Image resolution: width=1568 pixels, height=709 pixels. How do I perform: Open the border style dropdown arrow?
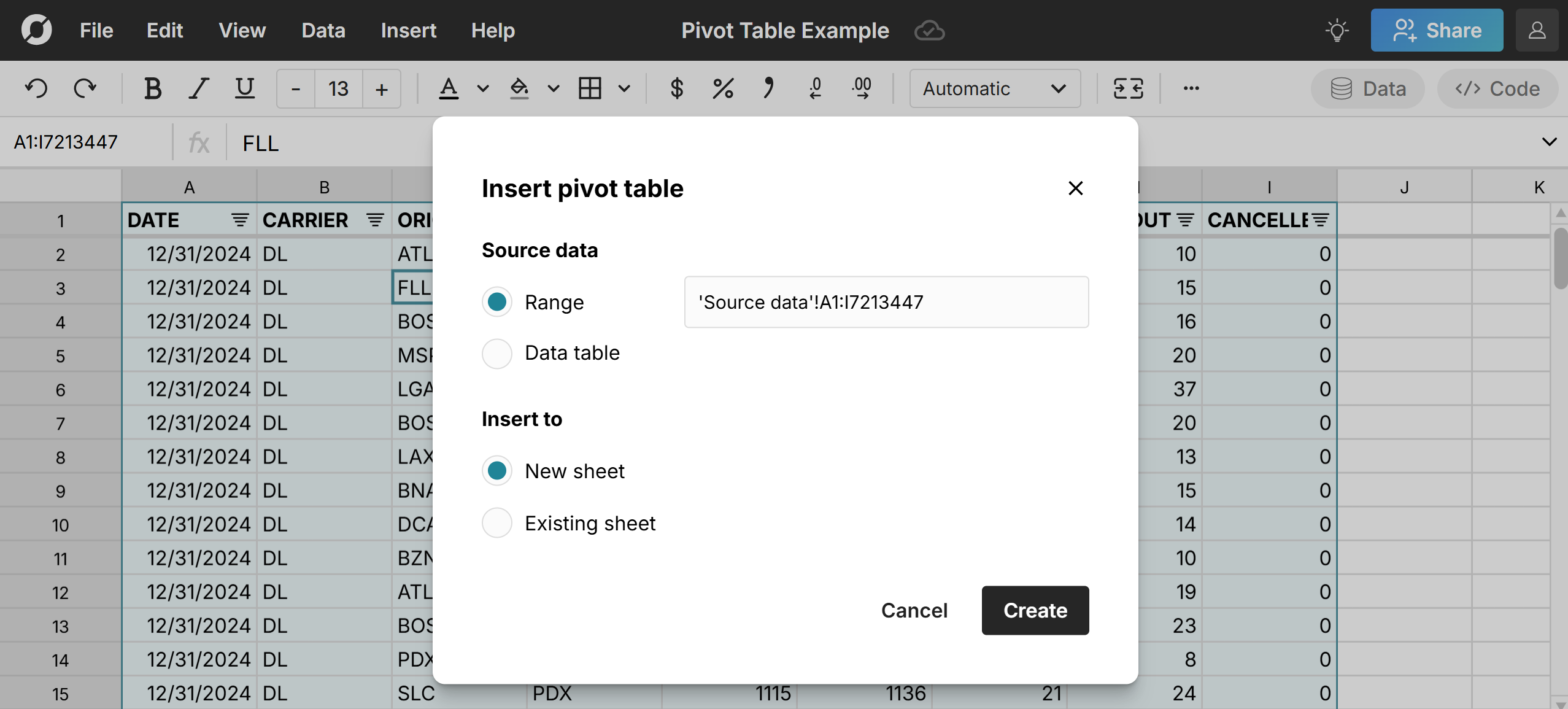624,88
